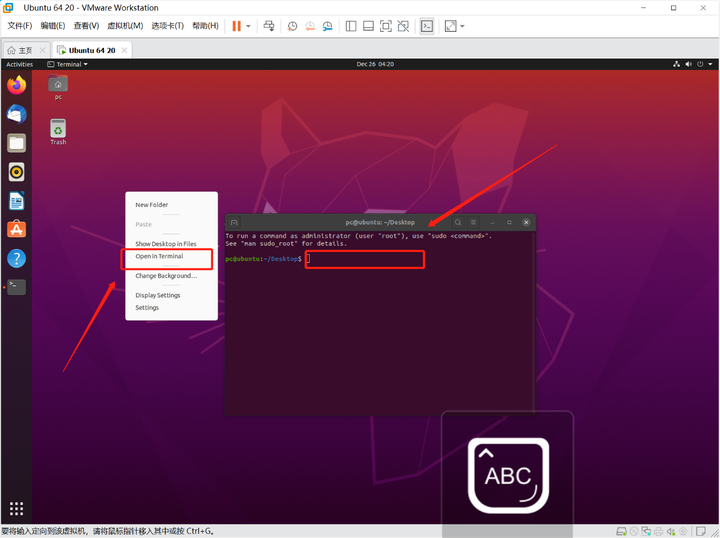Image resolution: width=720 pixels, height=538 pixels.
Task: Open the 查看(V) menu
Action: click(x=86, y=26)
